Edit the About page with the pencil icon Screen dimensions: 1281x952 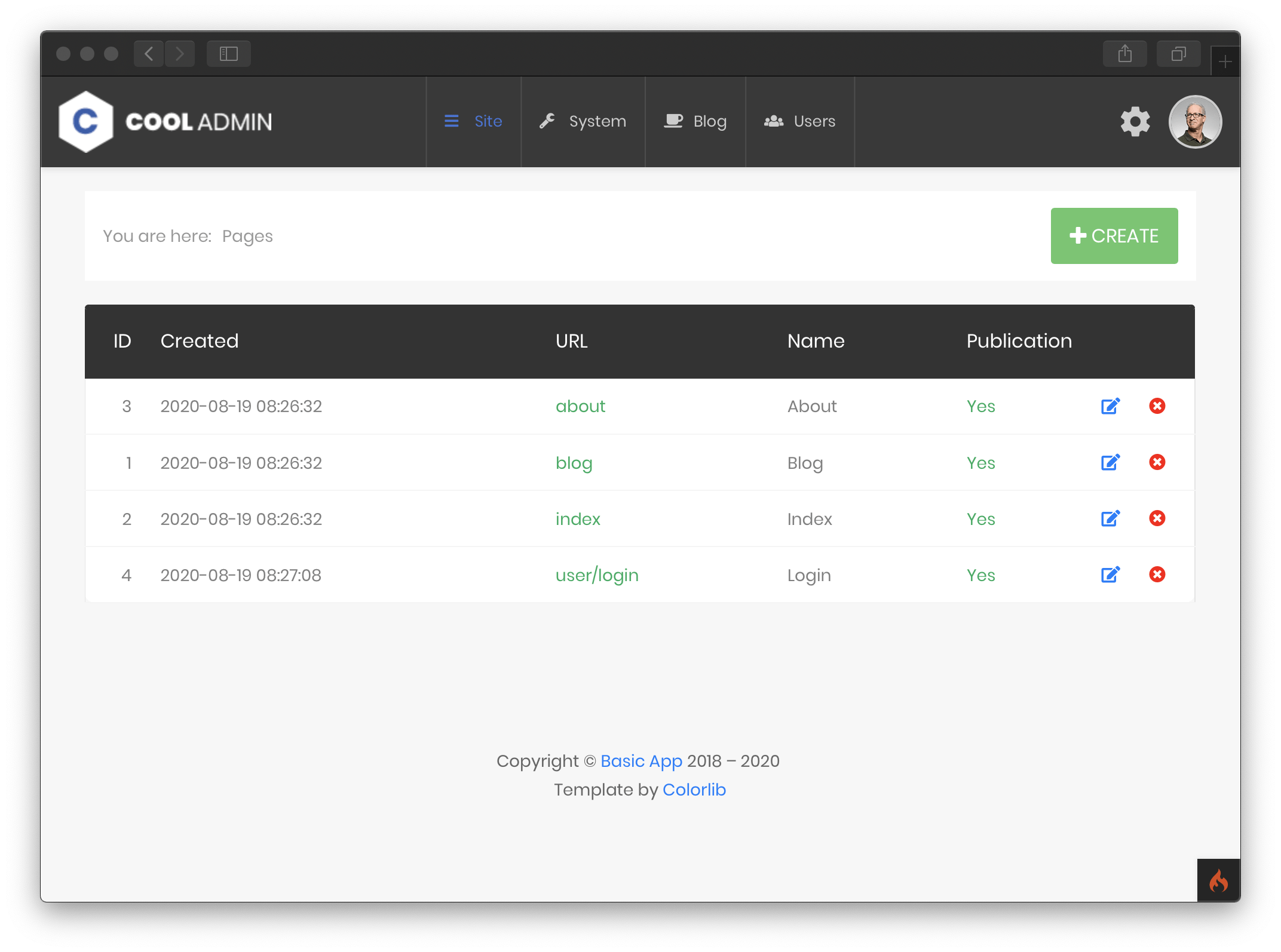1110,406
